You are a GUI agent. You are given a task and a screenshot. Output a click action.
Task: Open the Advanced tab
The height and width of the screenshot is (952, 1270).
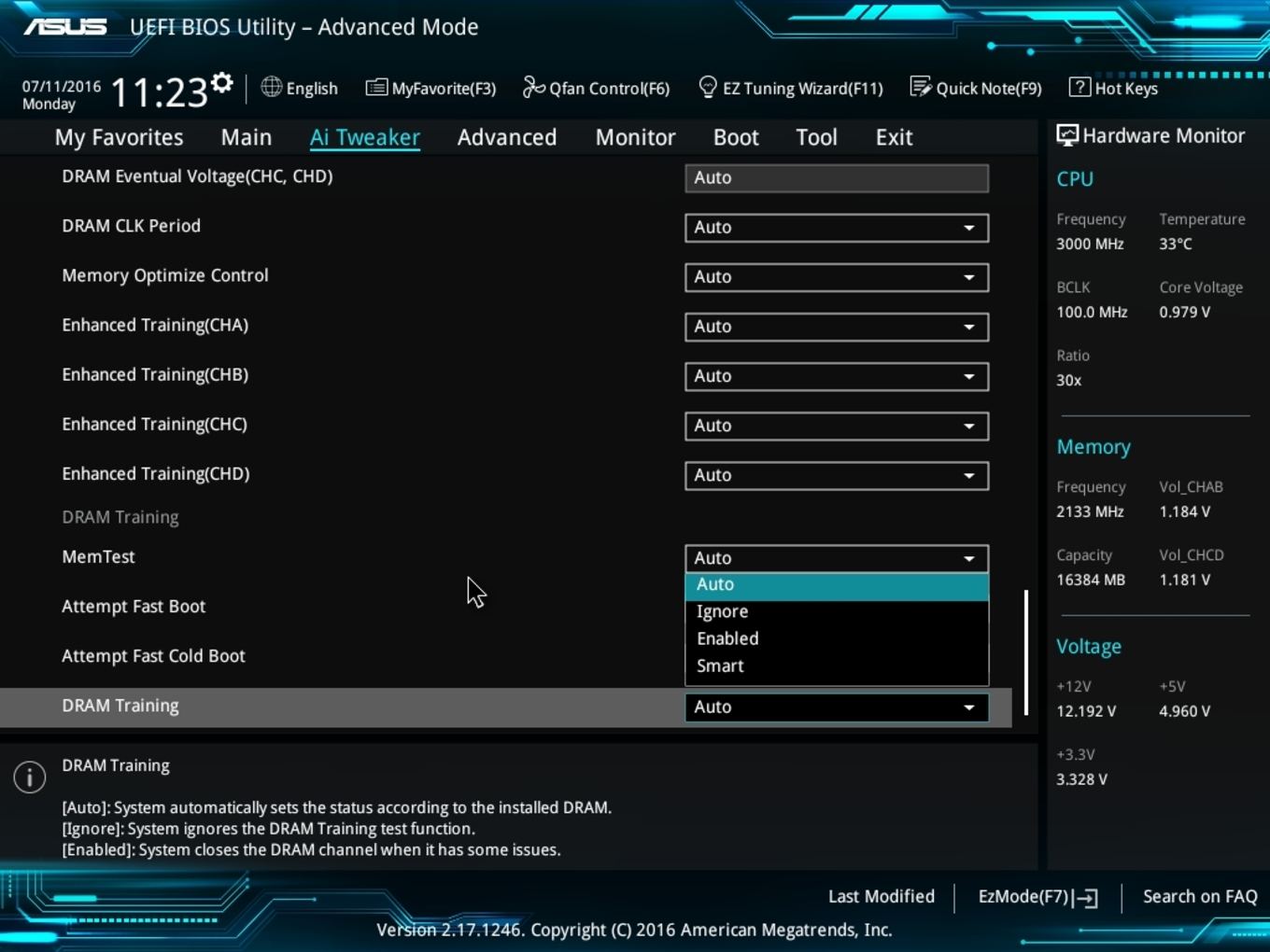pos(507,137)
